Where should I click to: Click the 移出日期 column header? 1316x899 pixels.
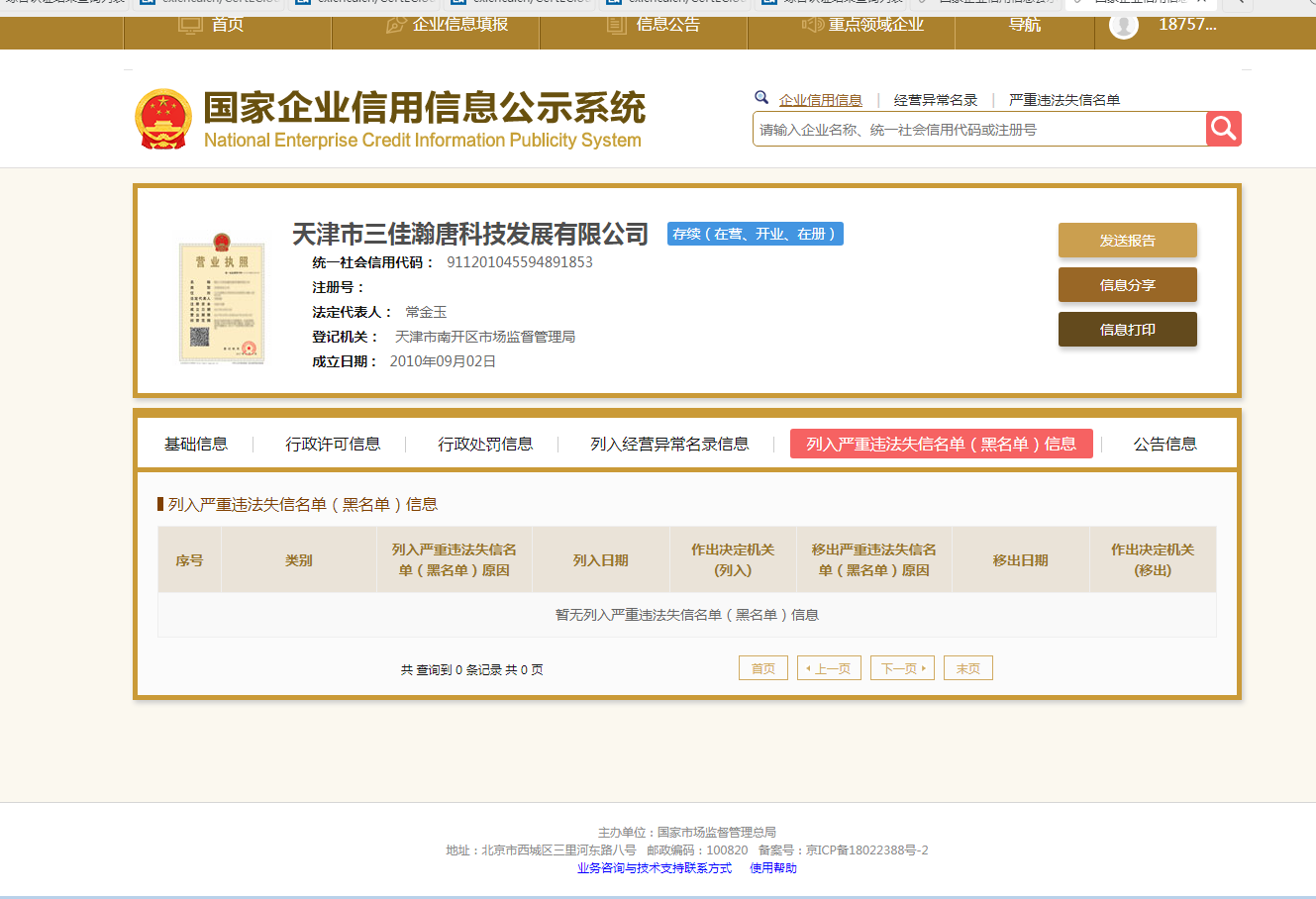point(1021,560)
